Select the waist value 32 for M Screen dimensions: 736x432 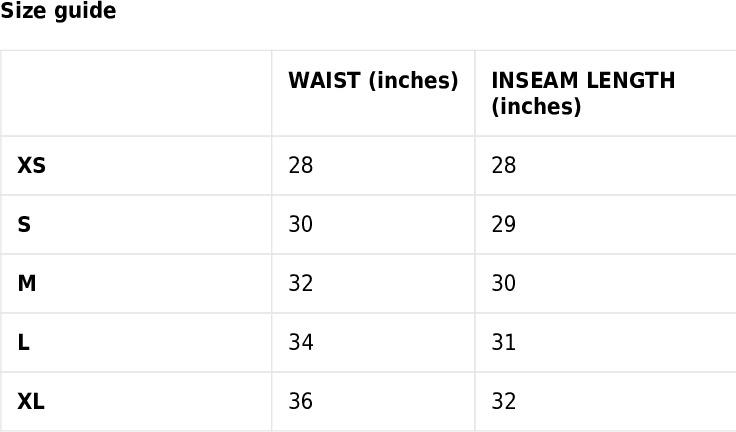(x=301, y=284)
